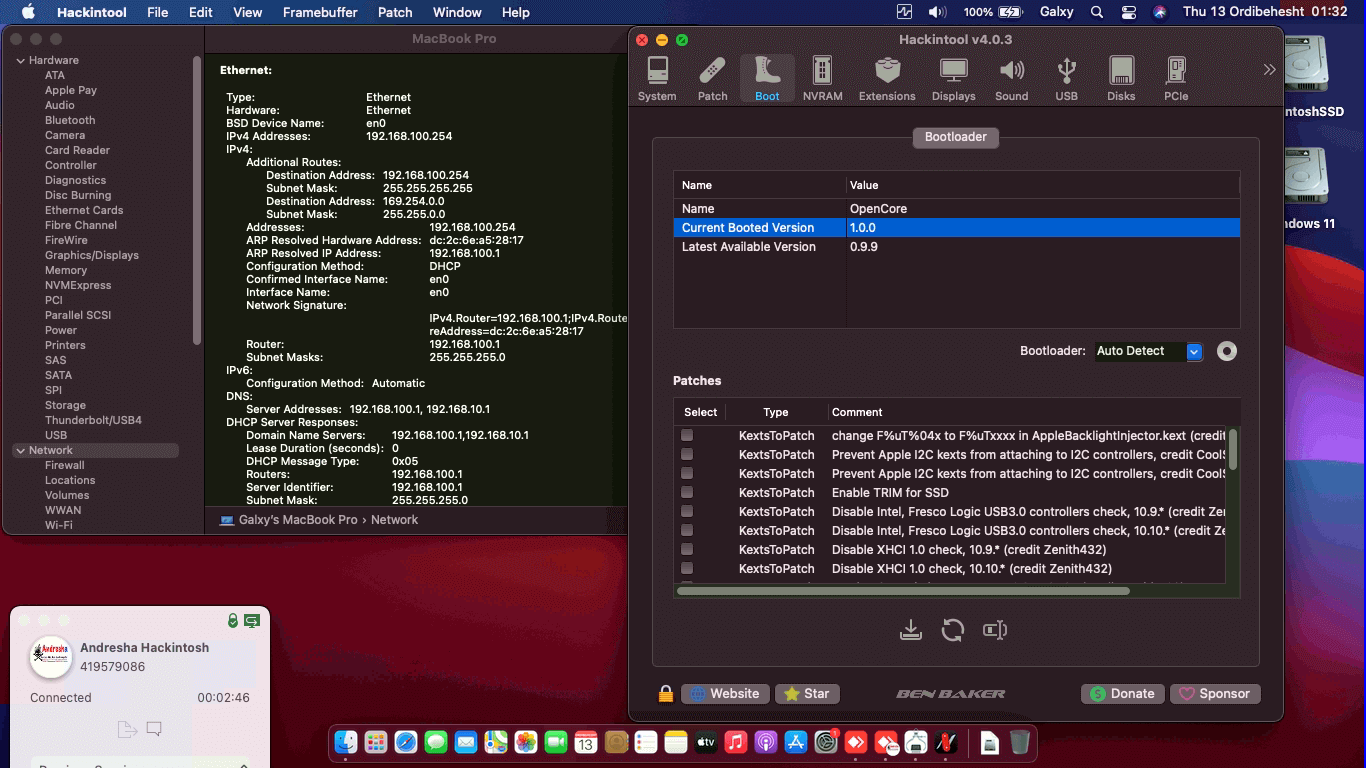The height and width of the screenshot is (768, 1366).
Task: Select Graphics/Displays in System Information sidebar
Action: [x=92, y=255]
